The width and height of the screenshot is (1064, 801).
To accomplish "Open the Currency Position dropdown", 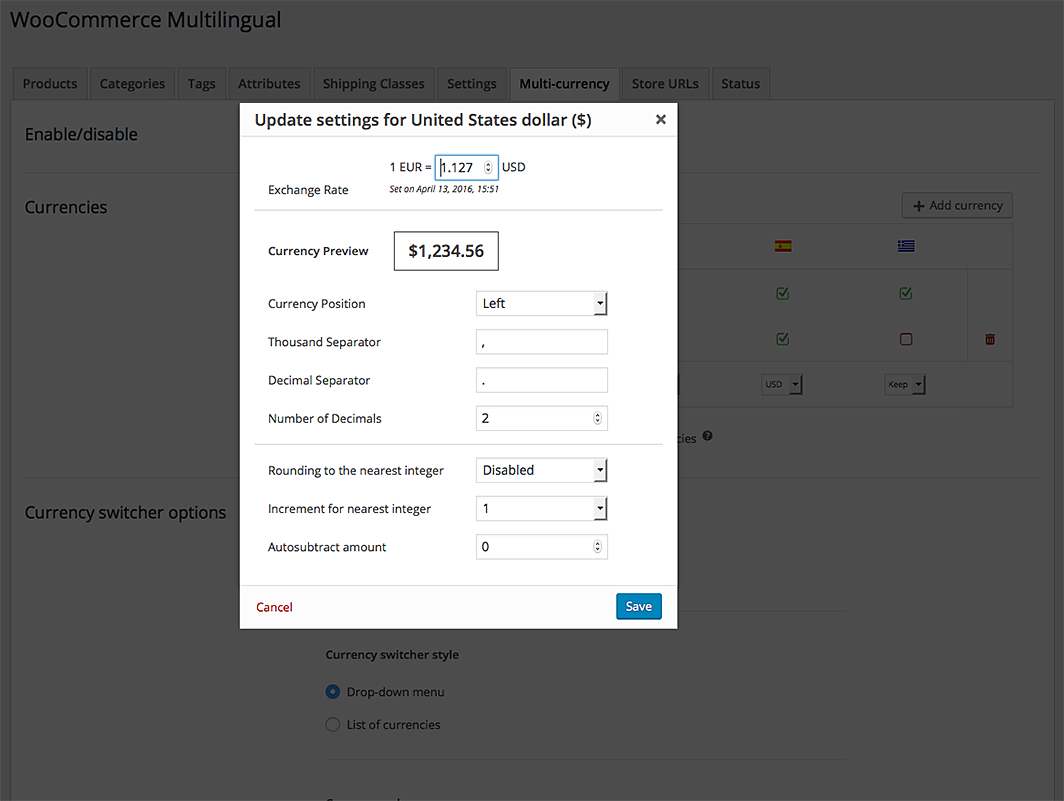I will (541, 304).
